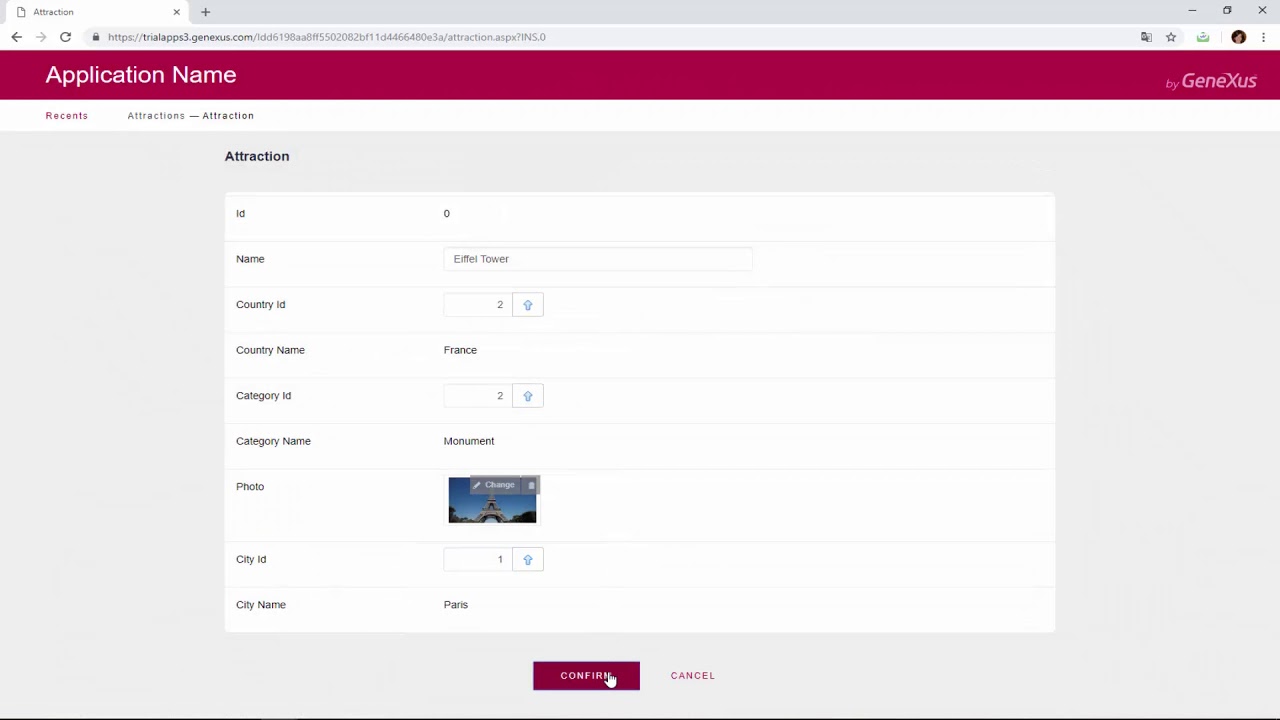Click the browser forward arrow
The height and width of the screenshot is (720, 1280).
click(x=41, y=37)
